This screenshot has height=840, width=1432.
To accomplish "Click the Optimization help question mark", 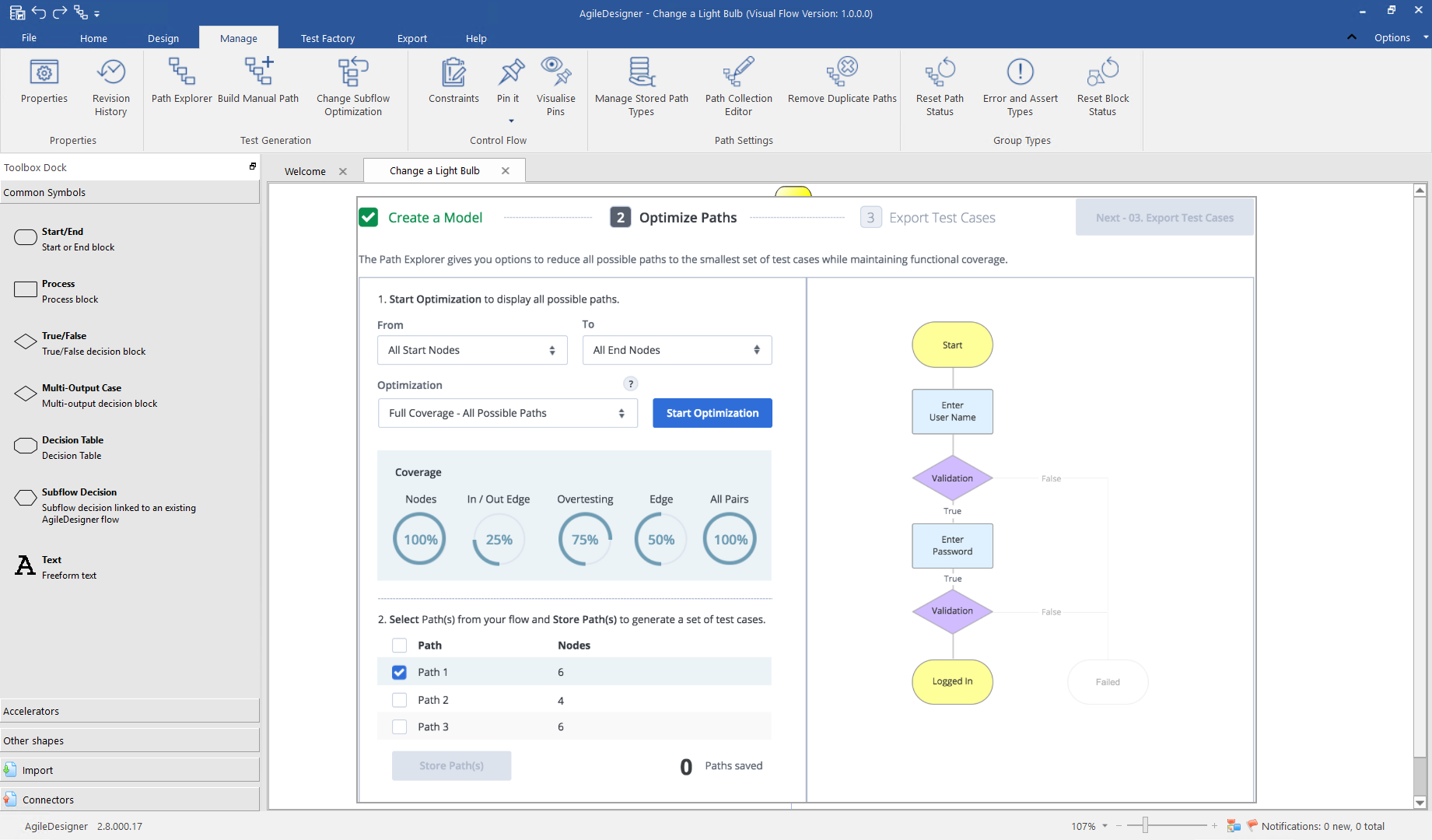I will pyautogui.click(x=631, y=383).
